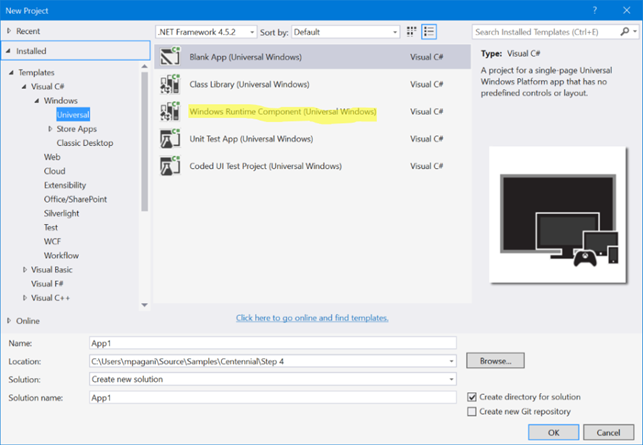Select the Blank App template icon
The image size is (643, 445).
pyautogui.click(x=170, y=57)
